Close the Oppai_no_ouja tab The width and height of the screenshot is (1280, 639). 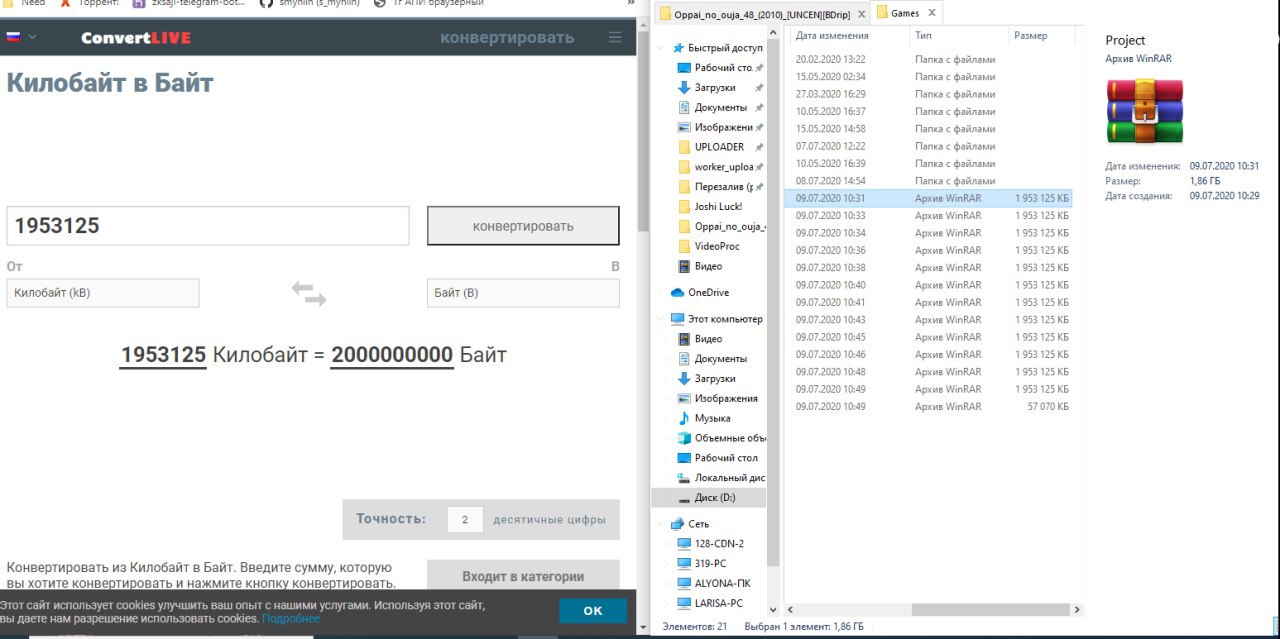[861, 14]
